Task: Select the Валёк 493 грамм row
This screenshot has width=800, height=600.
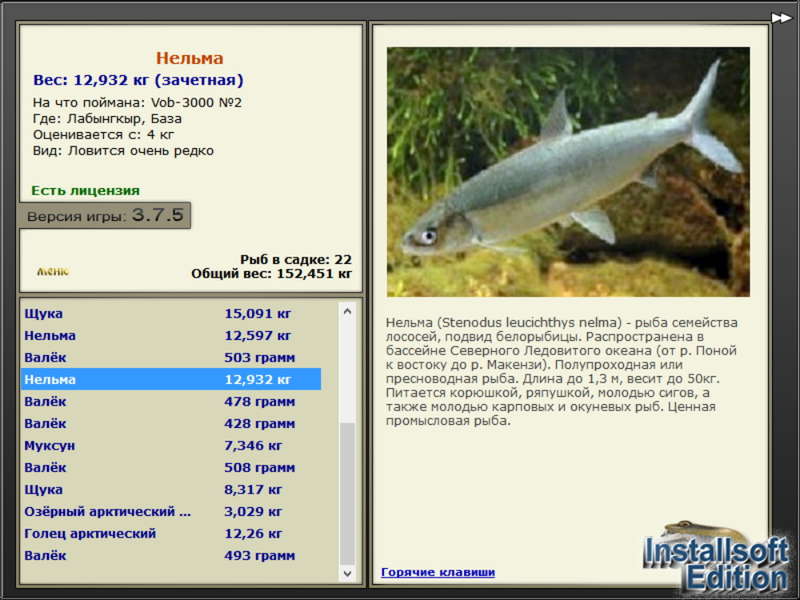Action: click(171, 555)
